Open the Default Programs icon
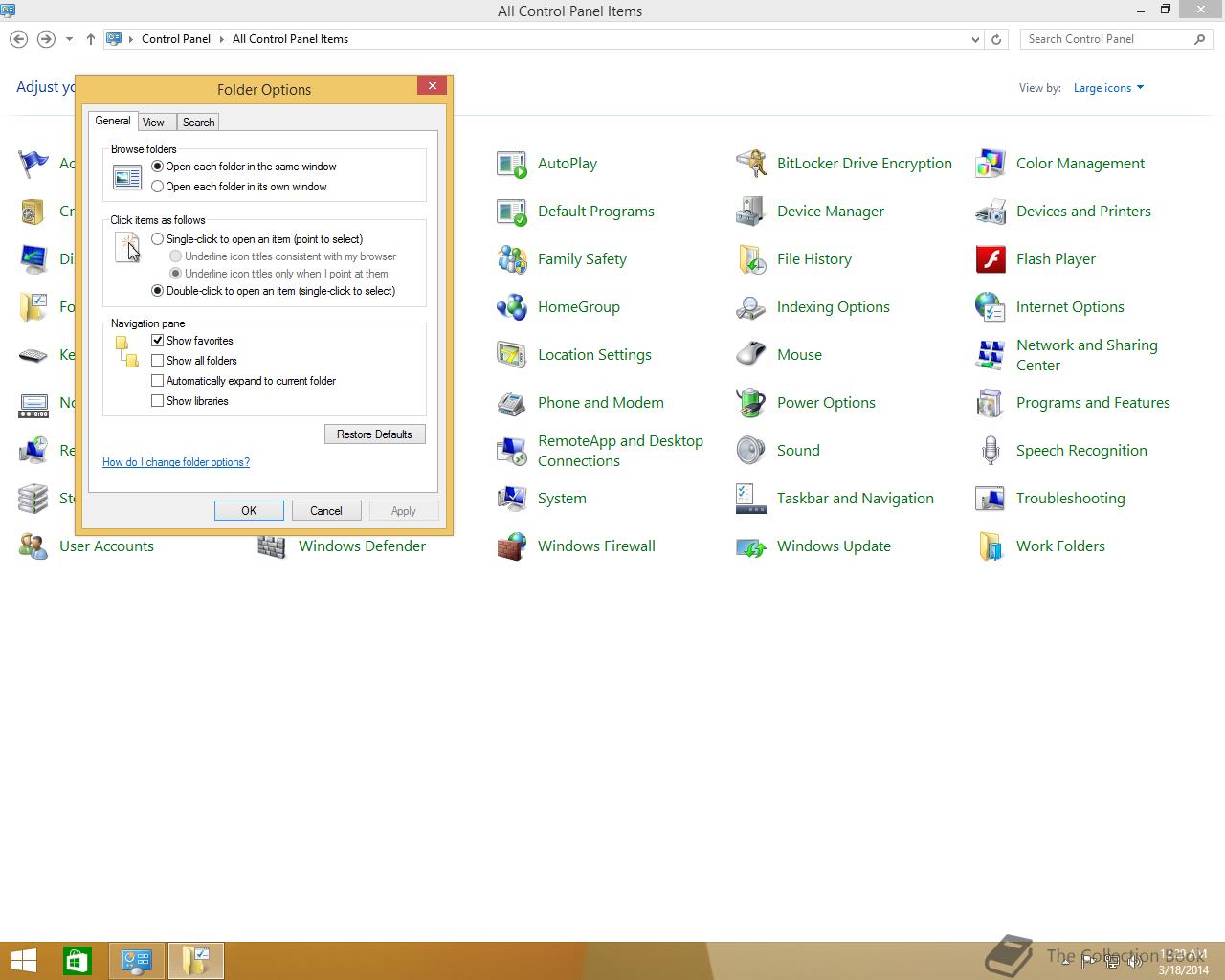The image size is (1225, 980). (512, 212)
